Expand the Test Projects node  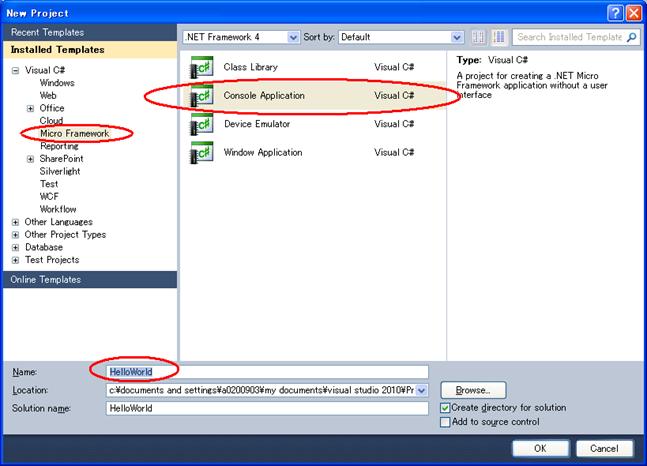point(15,260)
